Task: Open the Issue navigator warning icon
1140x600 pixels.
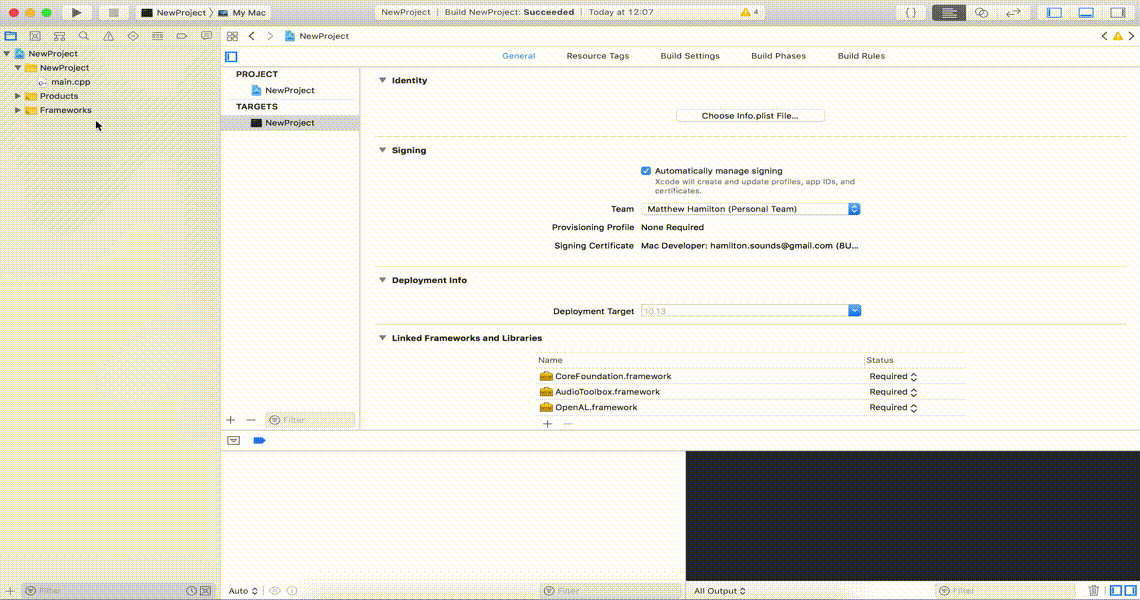Action: click(x=108, y=36)
